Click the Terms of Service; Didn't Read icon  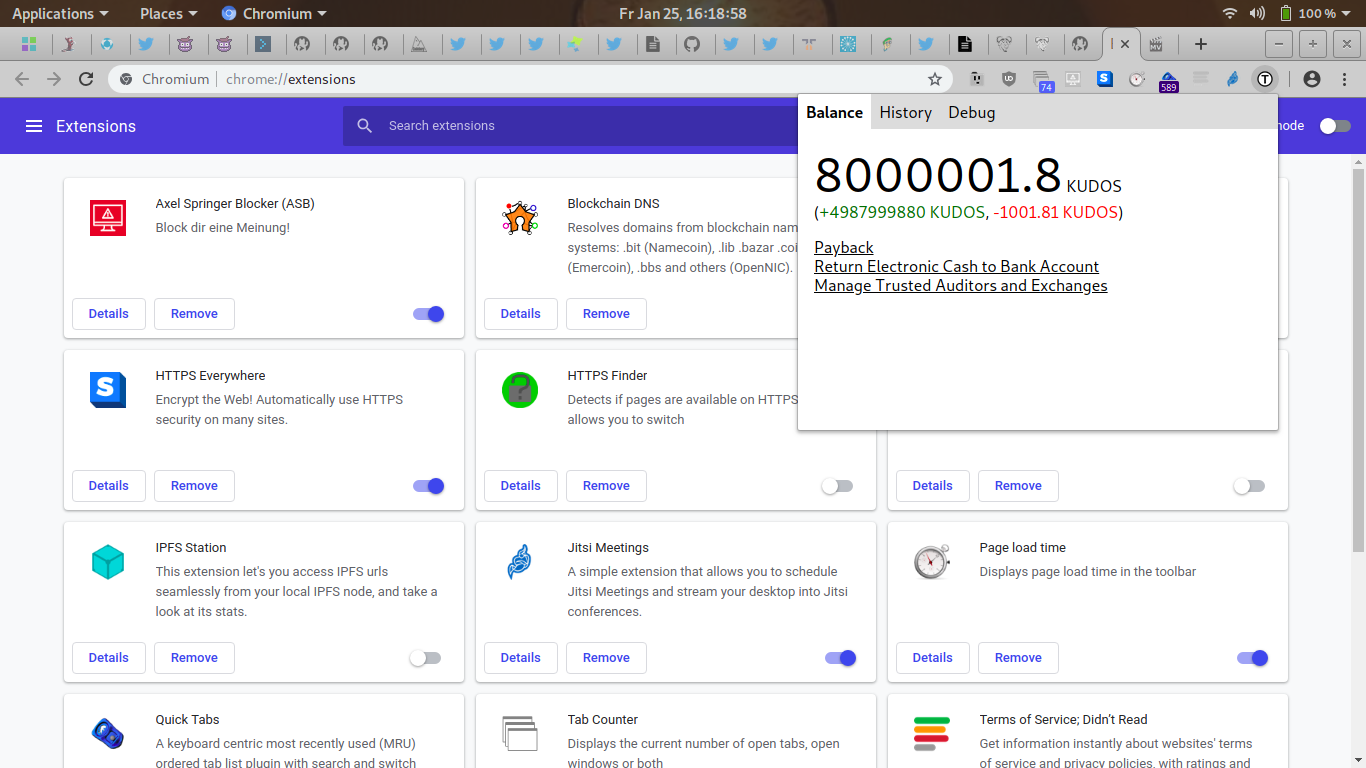point(932,734)
